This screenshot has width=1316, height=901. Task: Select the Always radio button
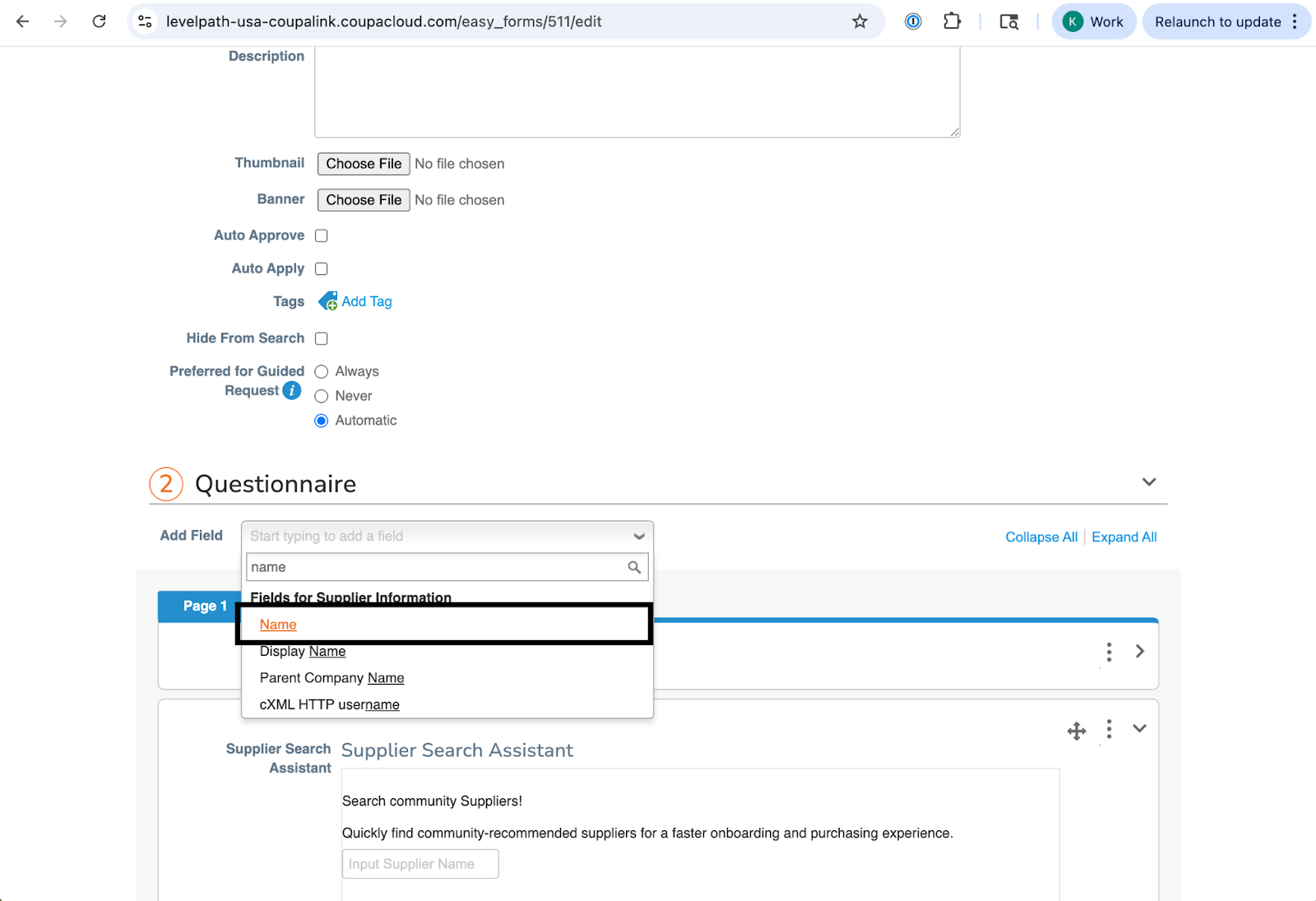click(x=322, y=372)
